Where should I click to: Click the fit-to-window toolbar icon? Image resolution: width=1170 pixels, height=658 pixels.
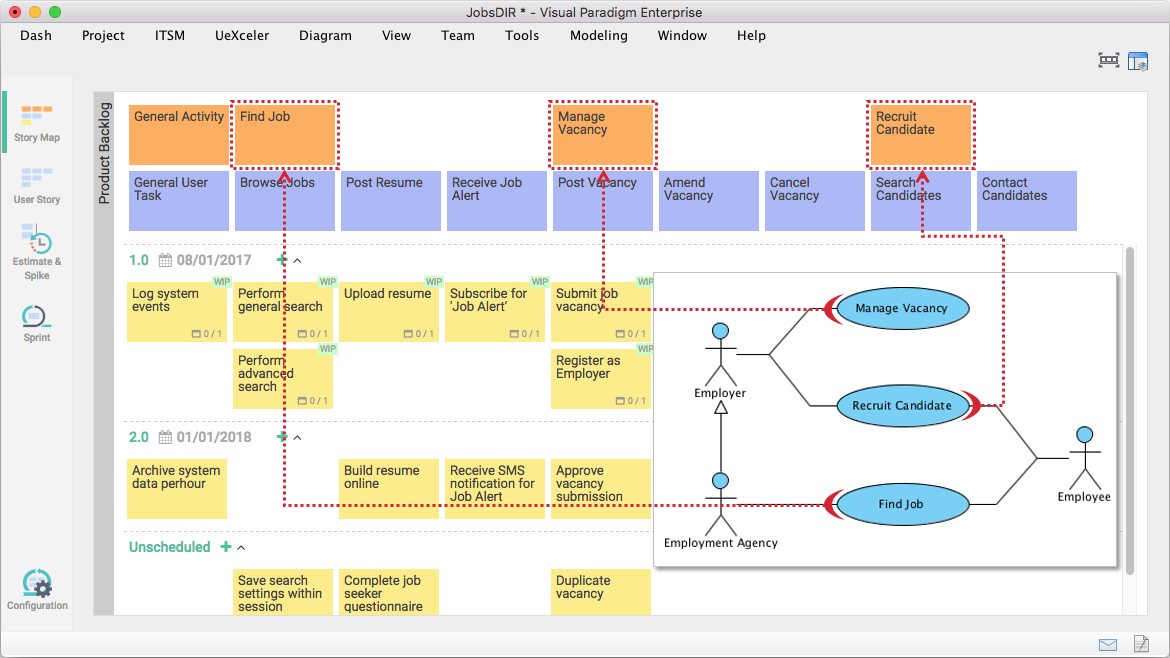tap(1108, 60)
